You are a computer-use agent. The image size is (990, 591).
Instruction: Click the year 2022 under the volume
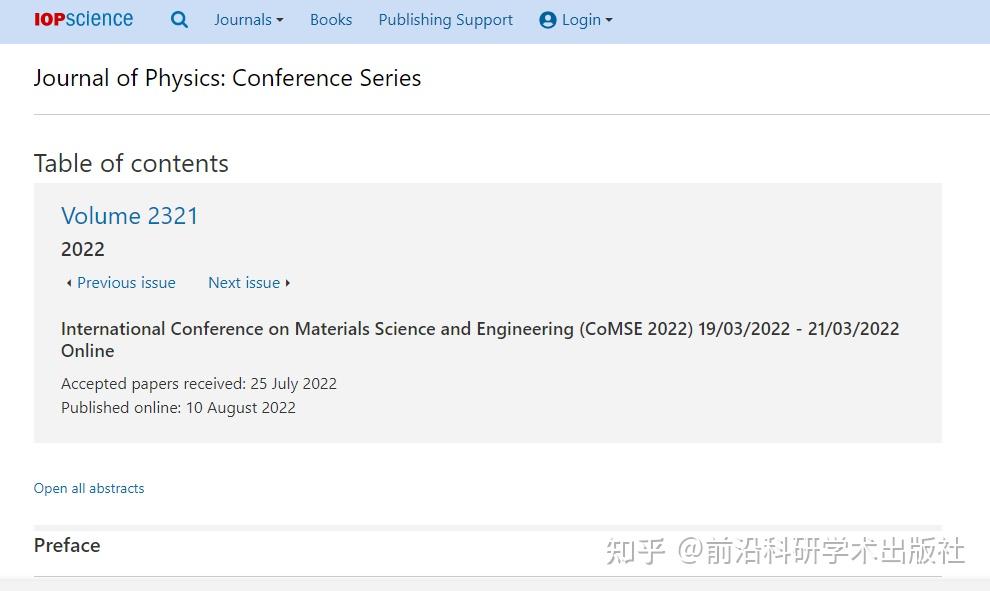click(83, 249)
